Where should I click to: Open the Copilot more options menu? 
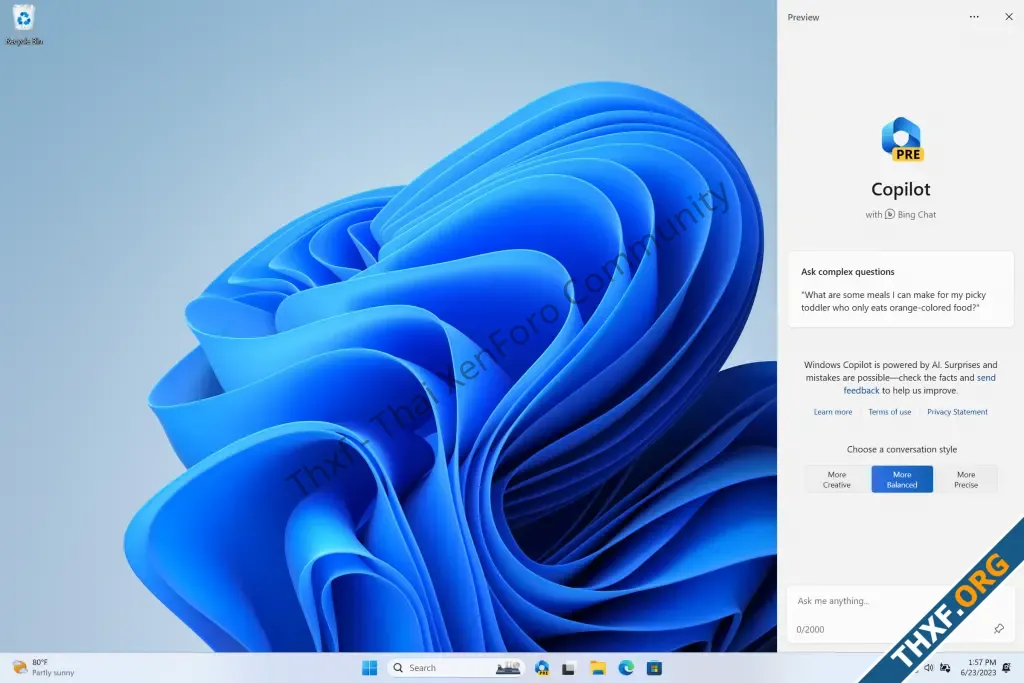click(x=974, y=17)
